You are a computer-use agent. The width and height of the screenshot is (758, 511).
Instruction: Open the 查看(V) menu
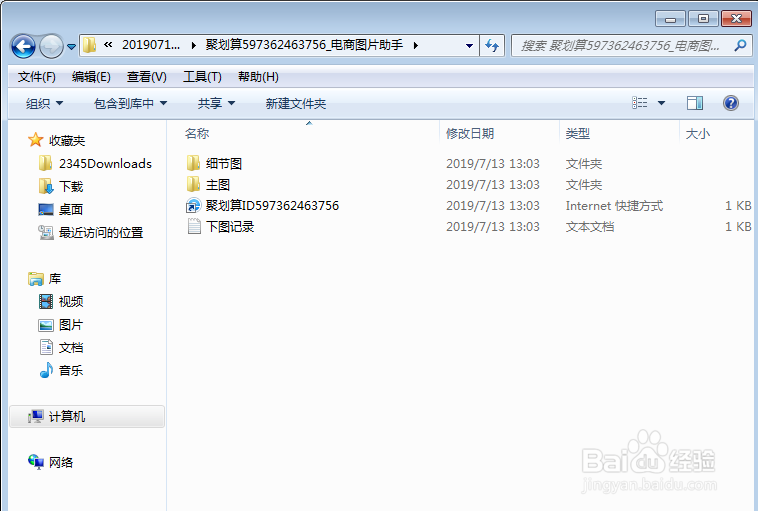(x=146, y=77)
